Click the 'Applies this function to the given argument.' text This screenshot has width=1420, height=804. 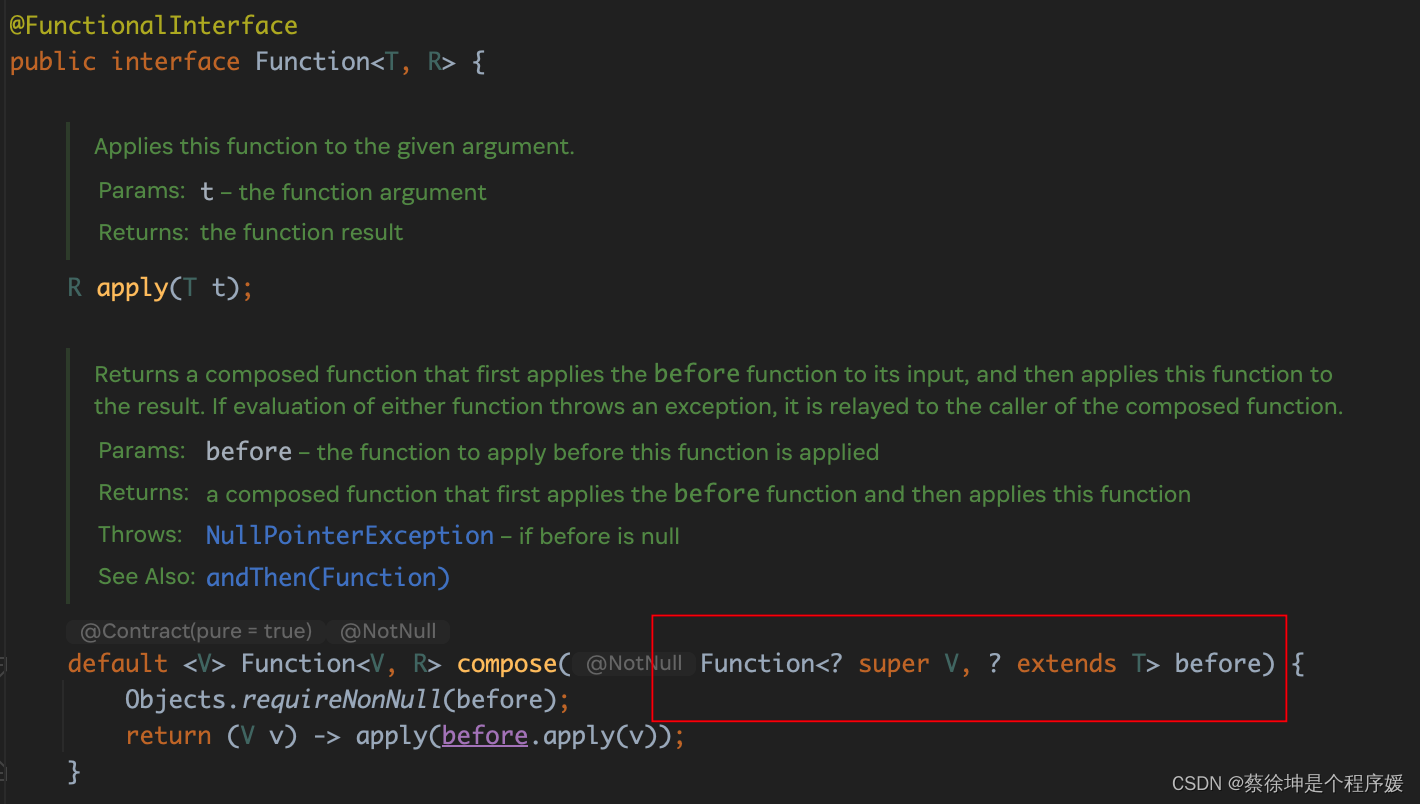(x=334, y=147)
